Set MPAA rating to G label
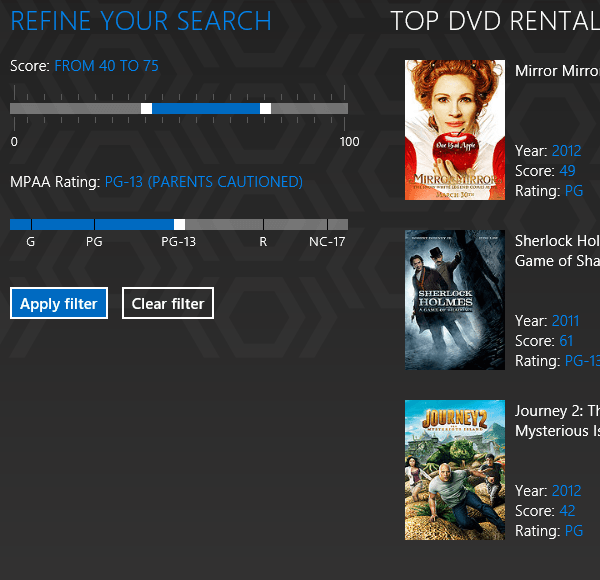This screenshot has width=600, height=580. coord(31,242)
